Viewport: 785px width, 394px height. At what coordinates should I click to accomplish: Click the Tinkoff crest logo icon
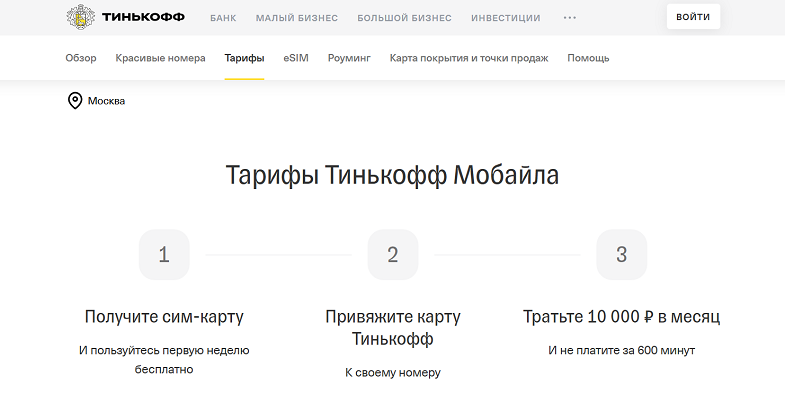(81, 17)
